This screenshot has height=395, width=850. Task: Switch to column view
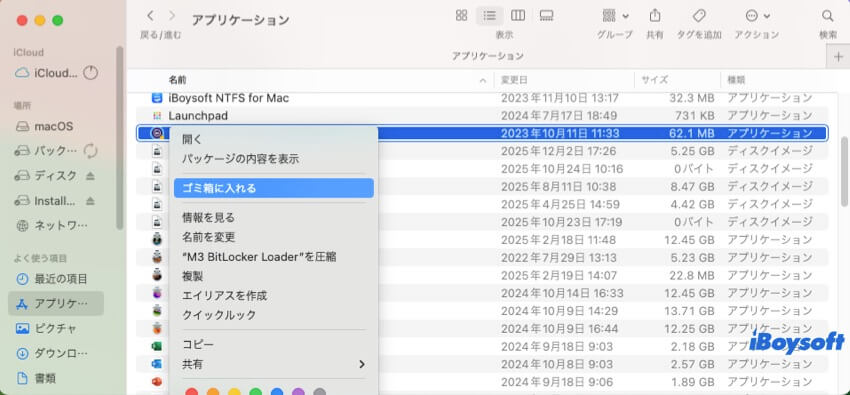click(518, 16)
